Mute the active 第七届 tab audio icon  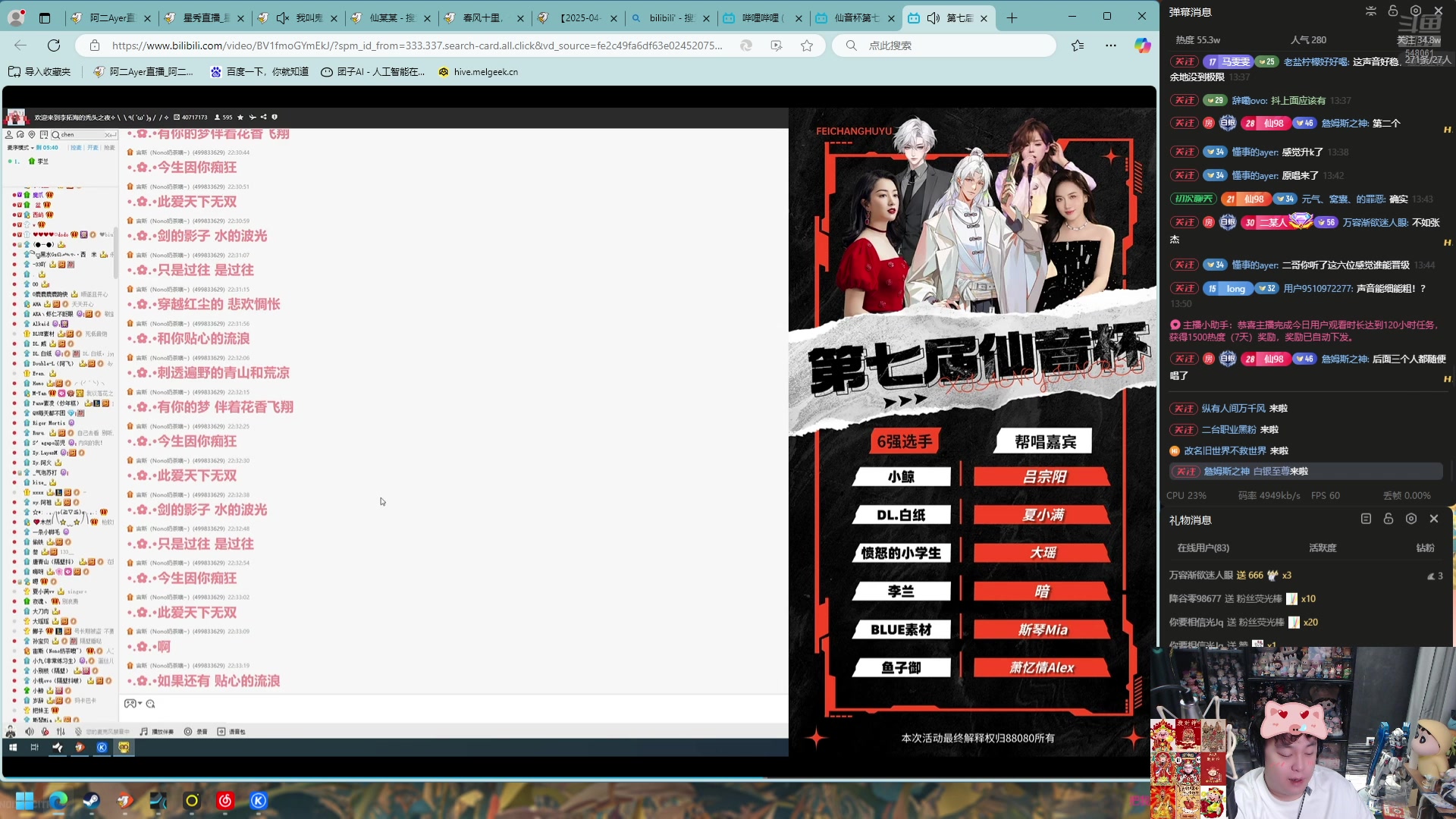coord(934,17)
